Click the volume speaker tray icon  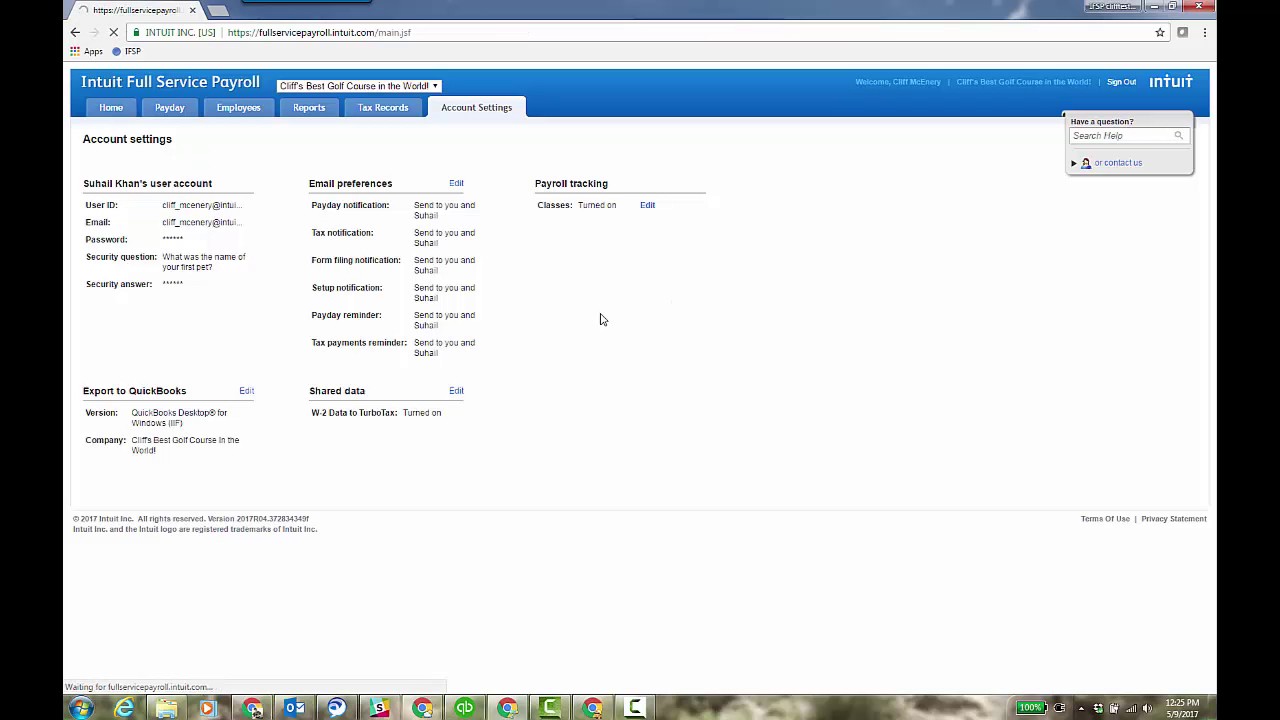1147,709
